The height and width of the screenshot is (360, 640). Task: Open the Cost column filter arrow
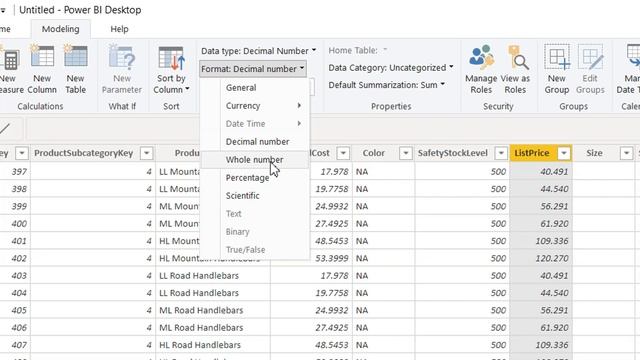[x=343, y=153]
